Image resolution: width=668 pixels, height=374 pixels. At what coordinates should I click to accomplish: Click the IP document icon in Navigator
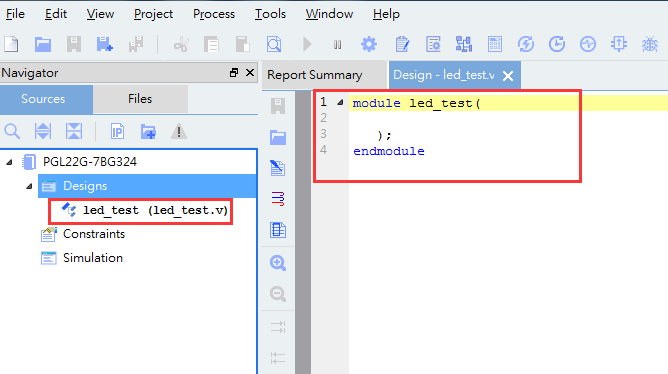pos(117,131)
